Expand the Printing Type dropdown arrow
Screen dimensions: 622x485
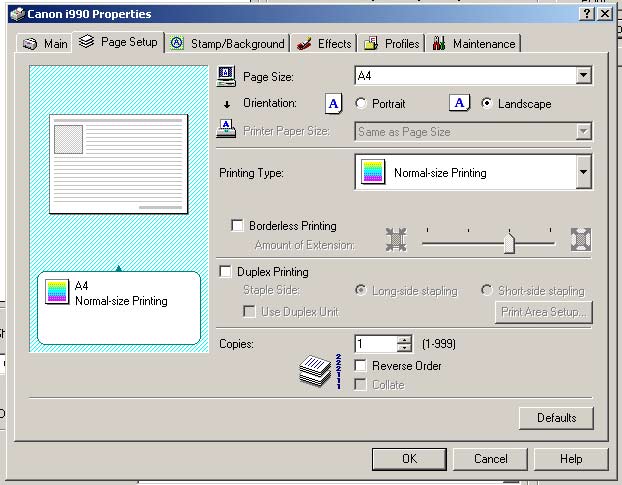pyautogui.click(x=584, y=172)
